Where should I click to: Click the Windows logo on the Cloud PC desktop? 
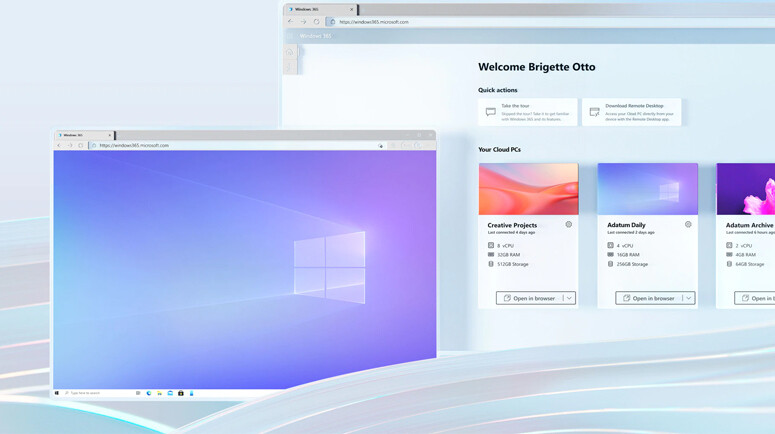click(330, 267)
